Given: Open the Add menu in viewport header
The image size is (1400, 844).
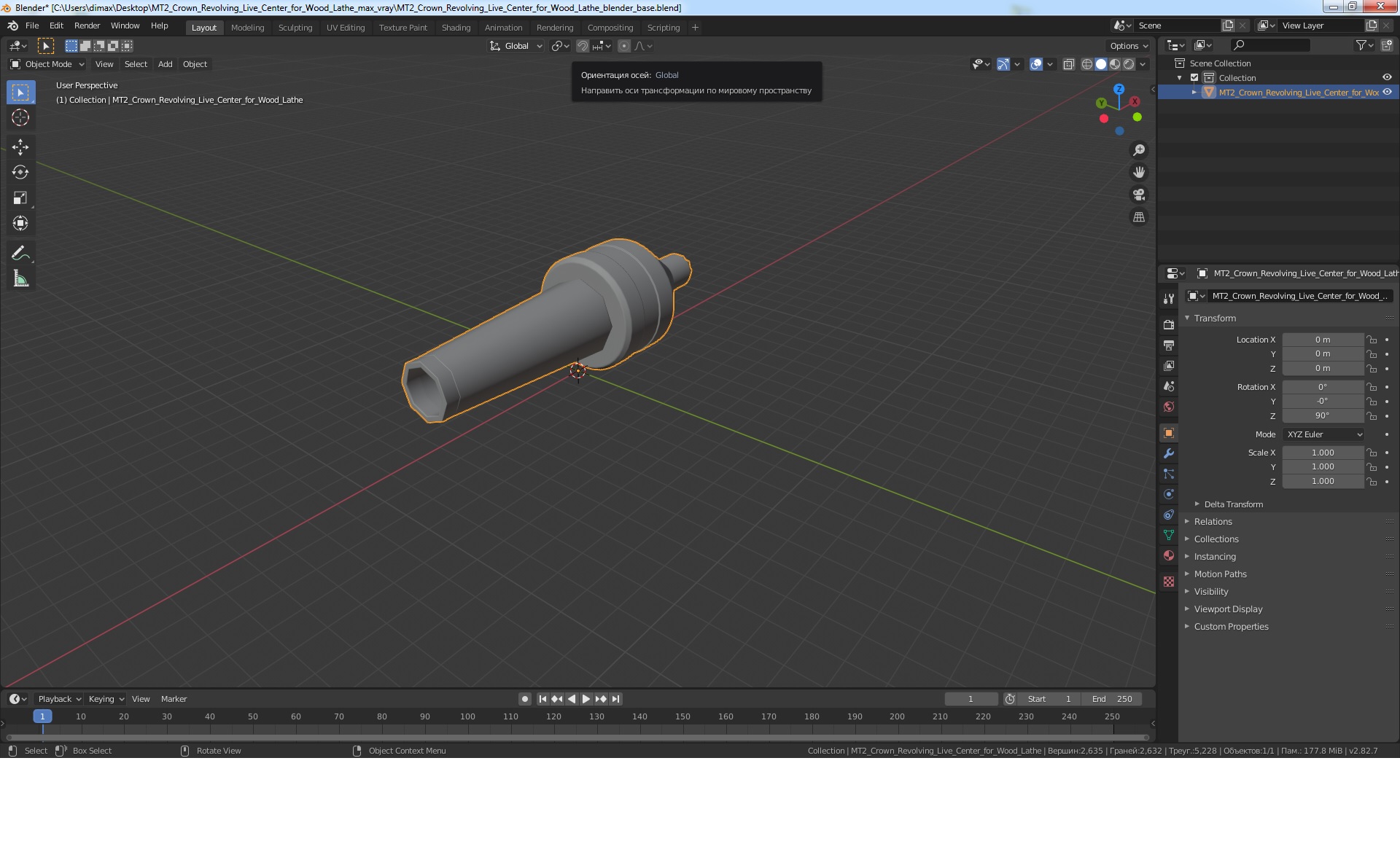Looking at the screenshot, I should [166, 64].
